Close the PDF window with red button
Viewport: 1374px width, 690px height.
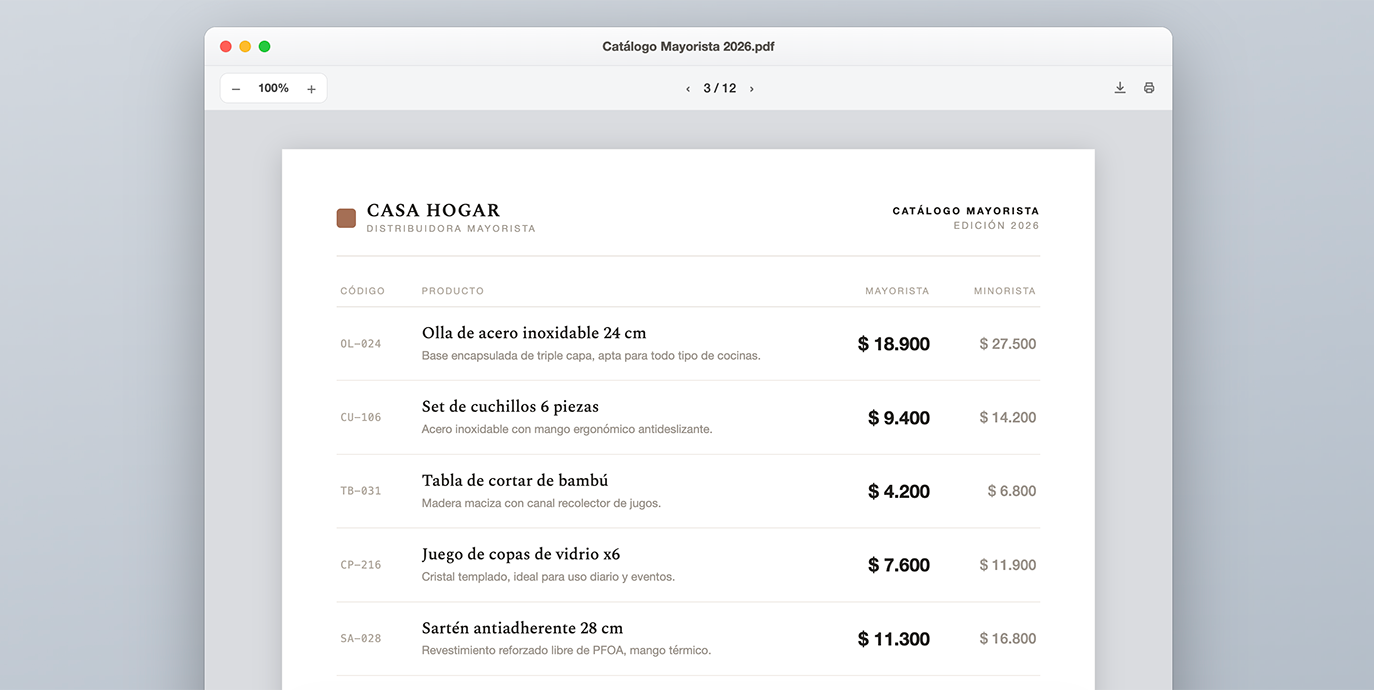[226, 47]
